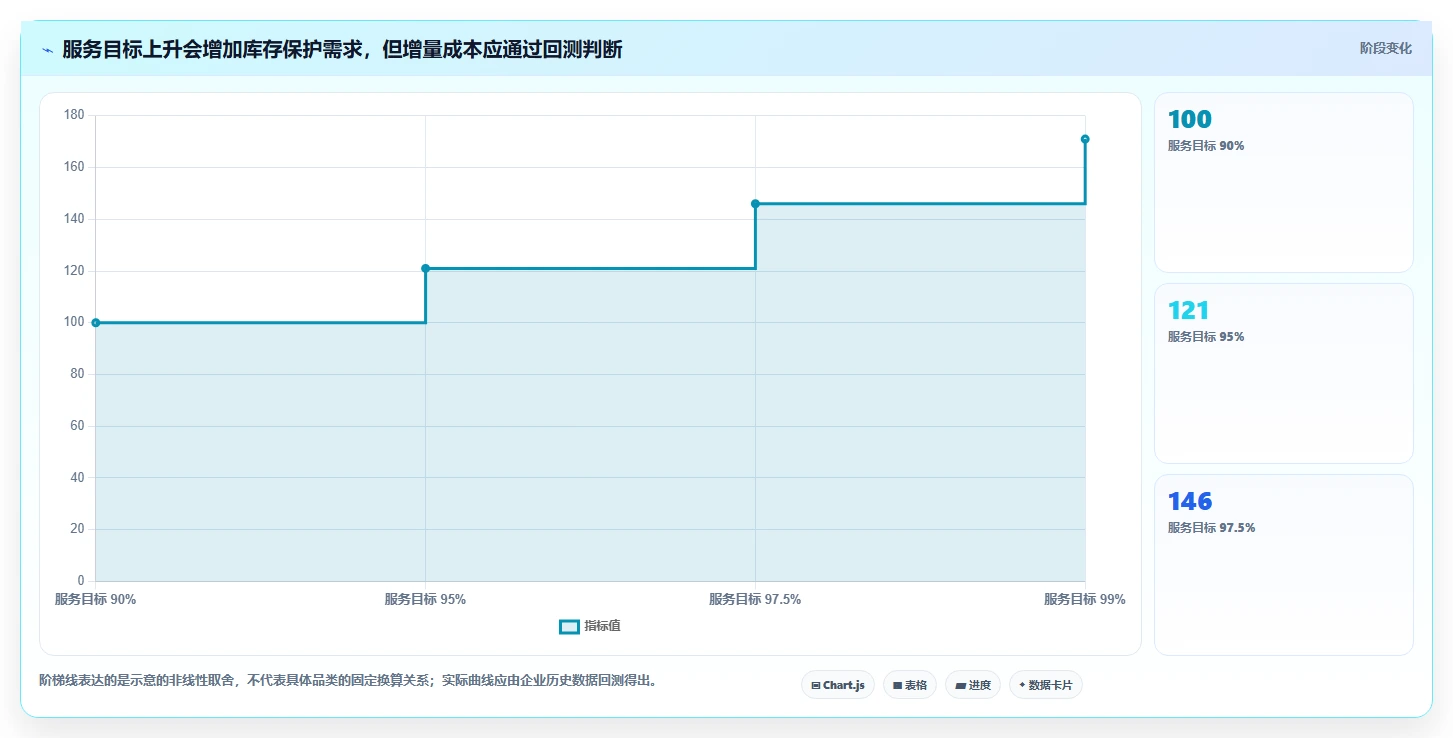Click the lightning icon beside the title
1453x738 pixels.
pos(47,50)
